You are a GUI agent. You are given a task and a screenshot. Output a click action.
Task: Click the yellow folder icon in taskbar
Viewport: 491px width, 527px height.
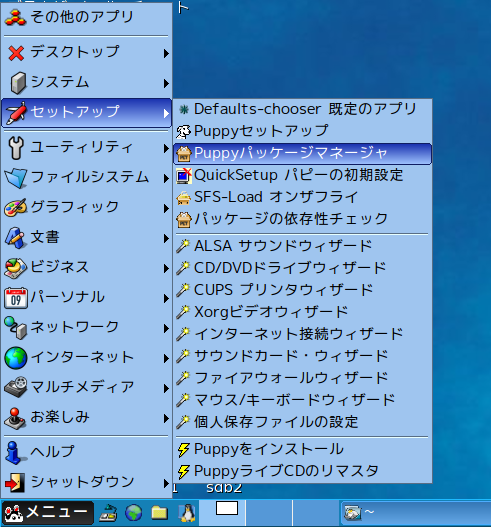pos(159,513)
